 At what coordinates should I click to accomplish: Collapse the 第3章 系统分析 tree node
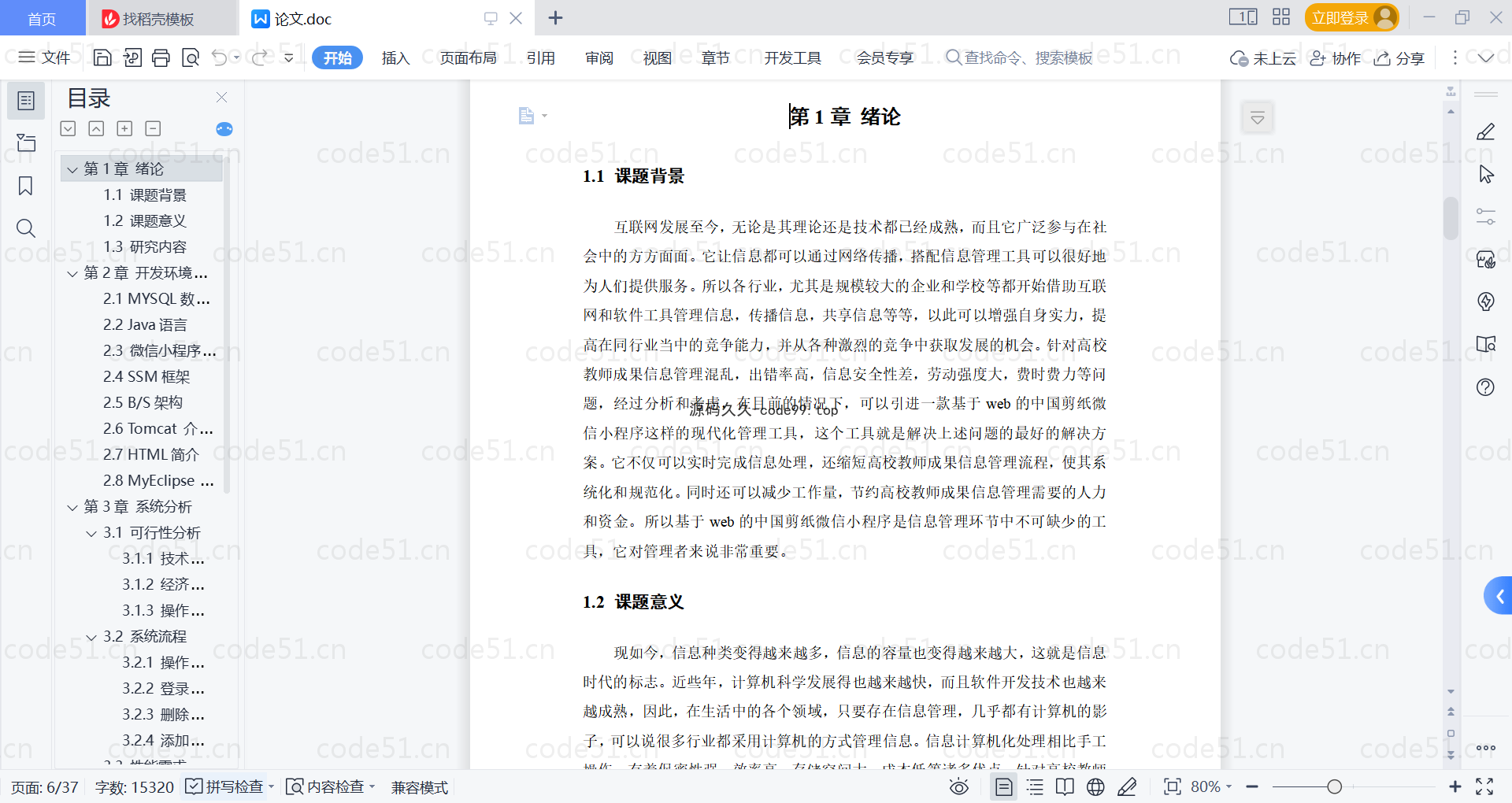[72, 508]
